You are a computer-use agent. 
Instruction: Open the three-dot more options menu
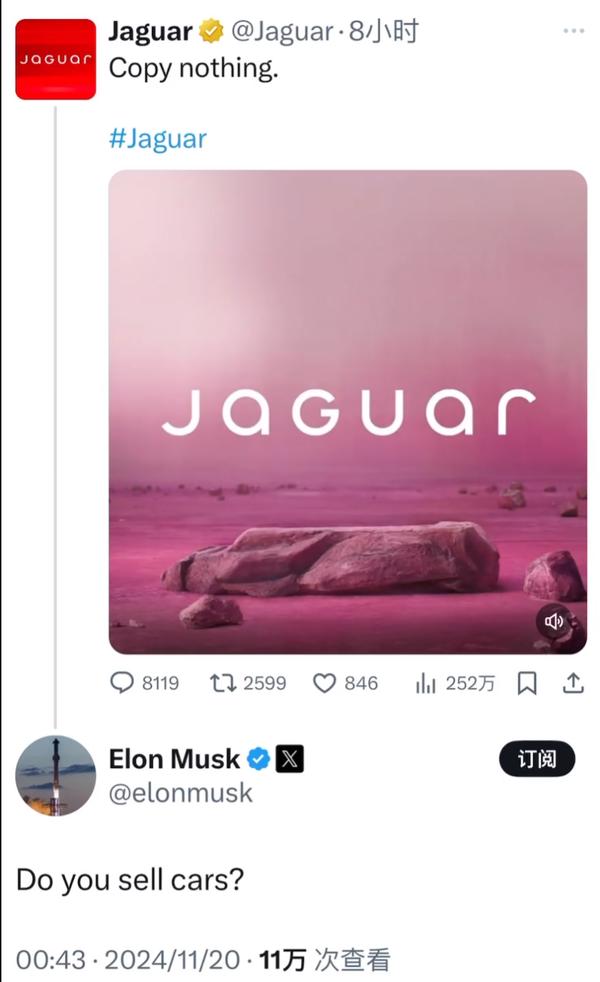tap(573, 31)
